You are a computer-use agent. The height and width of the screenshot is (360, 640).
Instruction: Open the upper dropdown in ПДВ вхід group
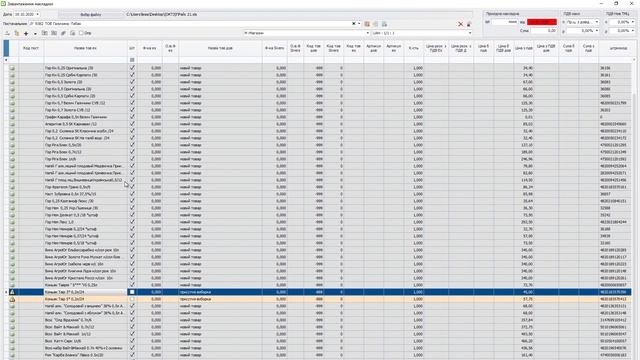coord(597,22)
